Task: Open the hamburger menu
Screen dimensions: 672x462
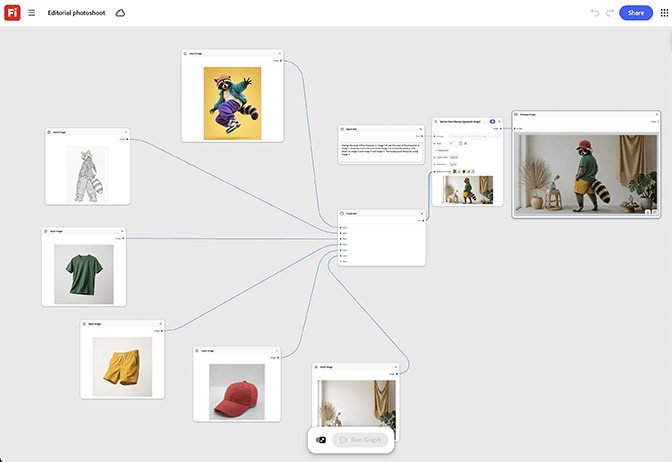Action: 32,13
